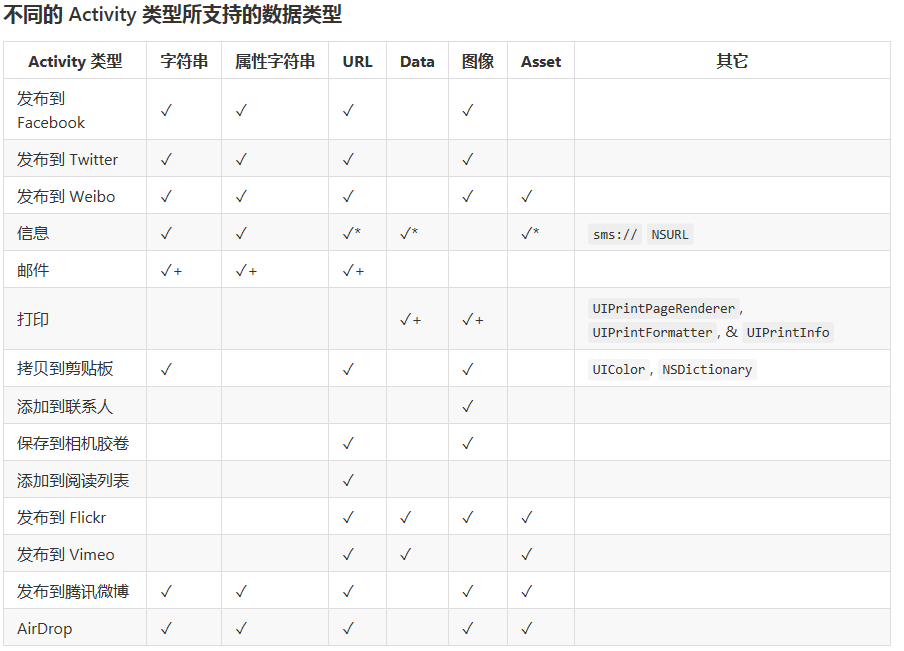This screenshot has width=904, height=651.
Task: Click the NSDictionary code snippet
Action: coord(707,369)
